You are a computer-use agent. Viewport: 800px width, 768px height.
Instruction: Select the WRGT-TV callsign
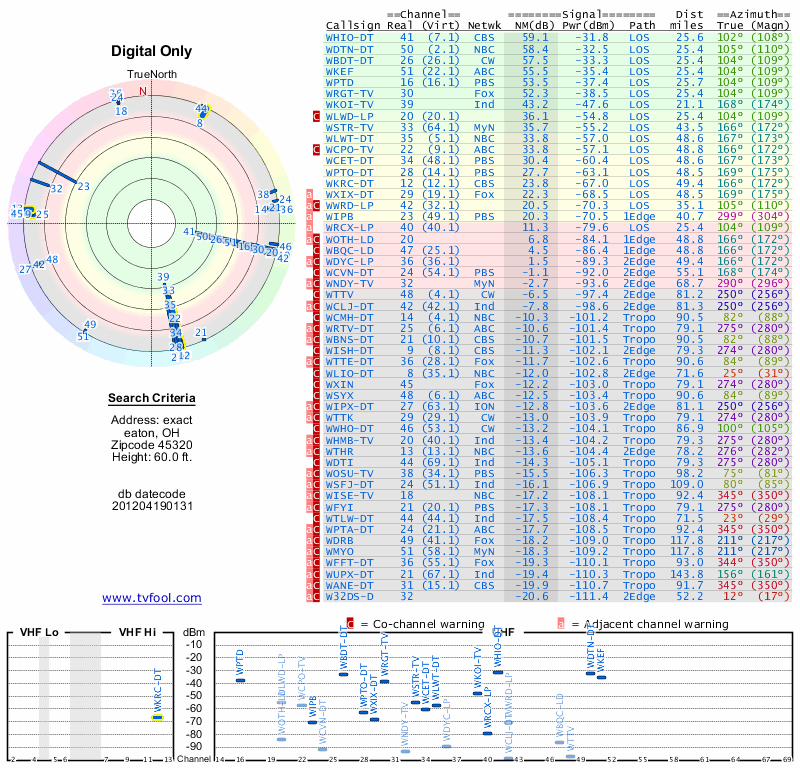(349, 94)
